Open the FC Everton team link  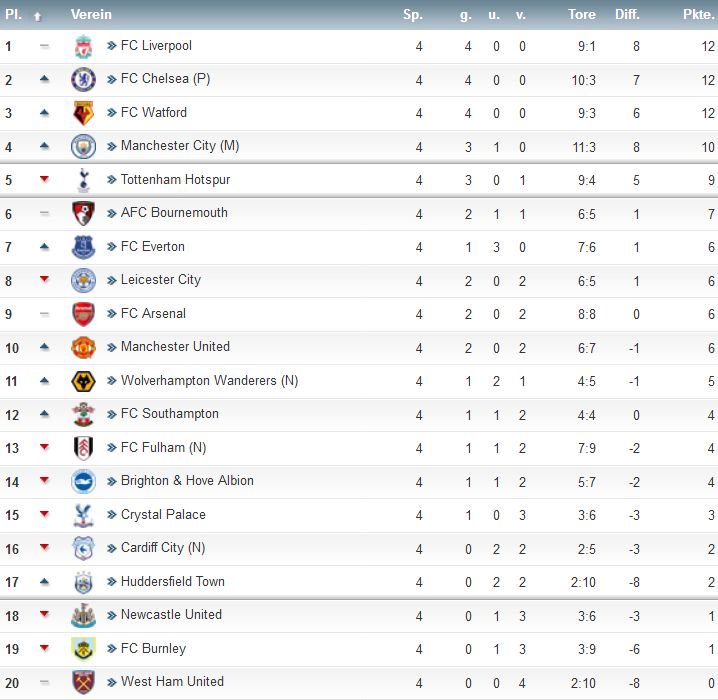pyautogui.click(x=152, y=246)
